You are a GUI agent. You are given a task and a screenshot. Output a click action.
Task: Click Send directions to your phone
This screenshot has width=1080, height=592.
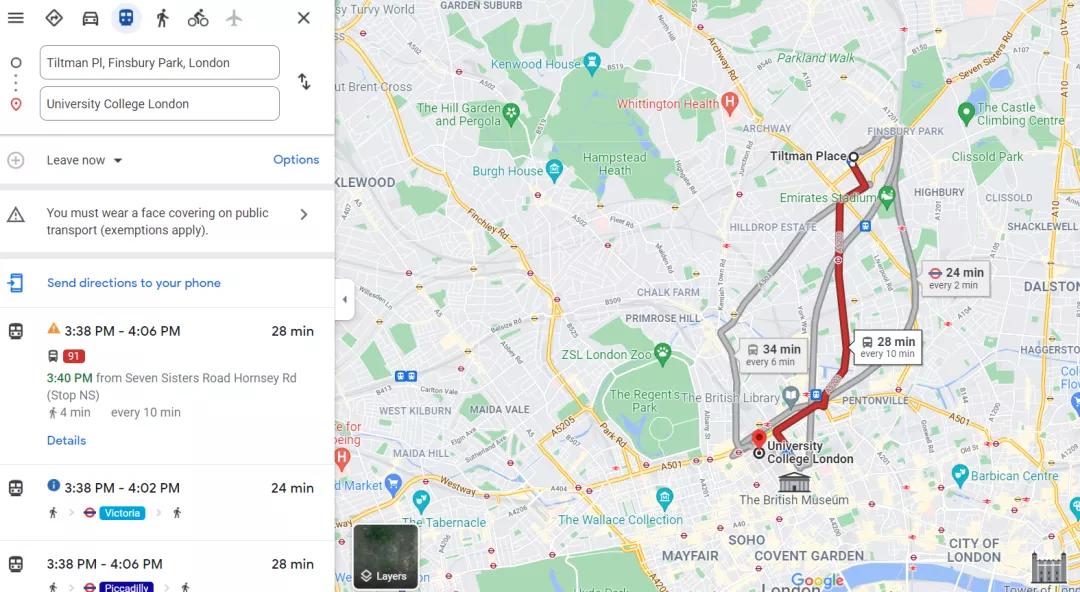click(134, 283)
